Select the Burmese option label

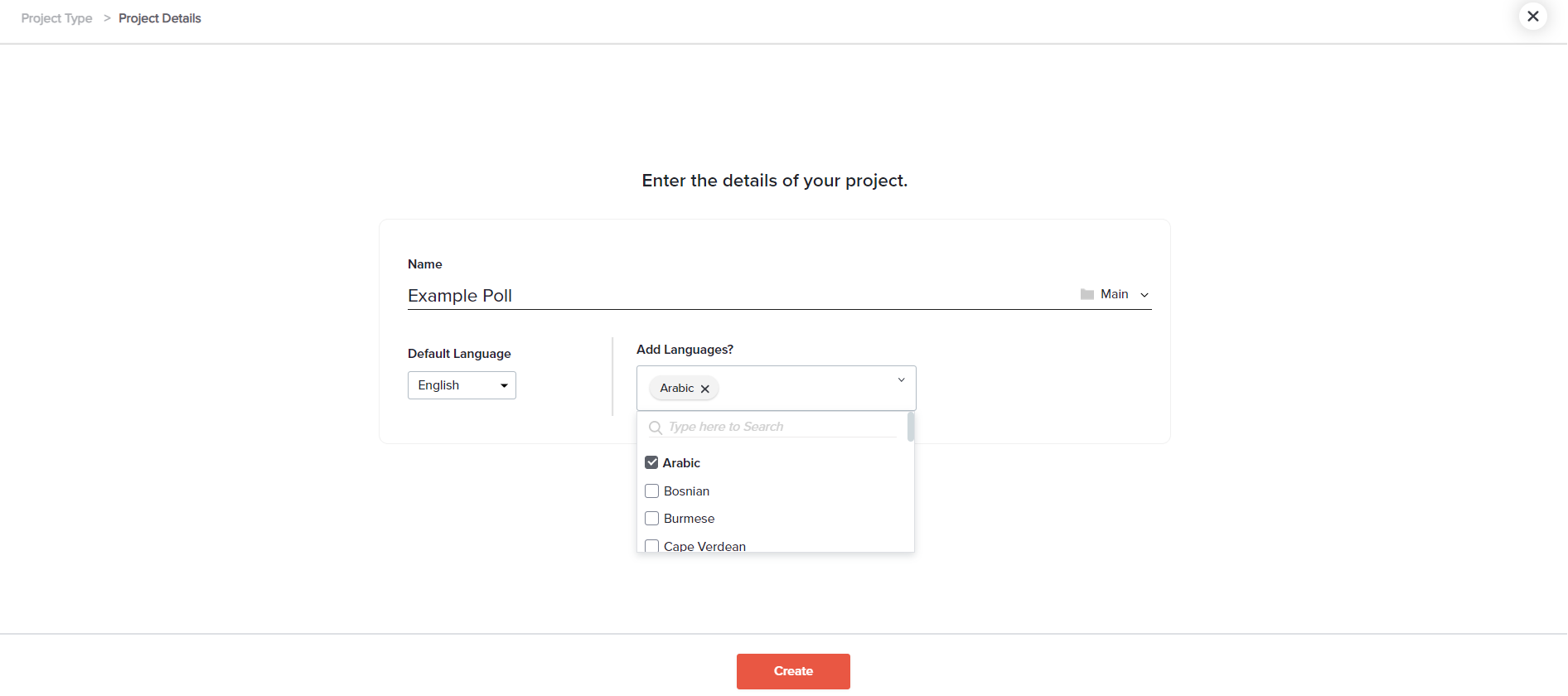click(689, 519)
